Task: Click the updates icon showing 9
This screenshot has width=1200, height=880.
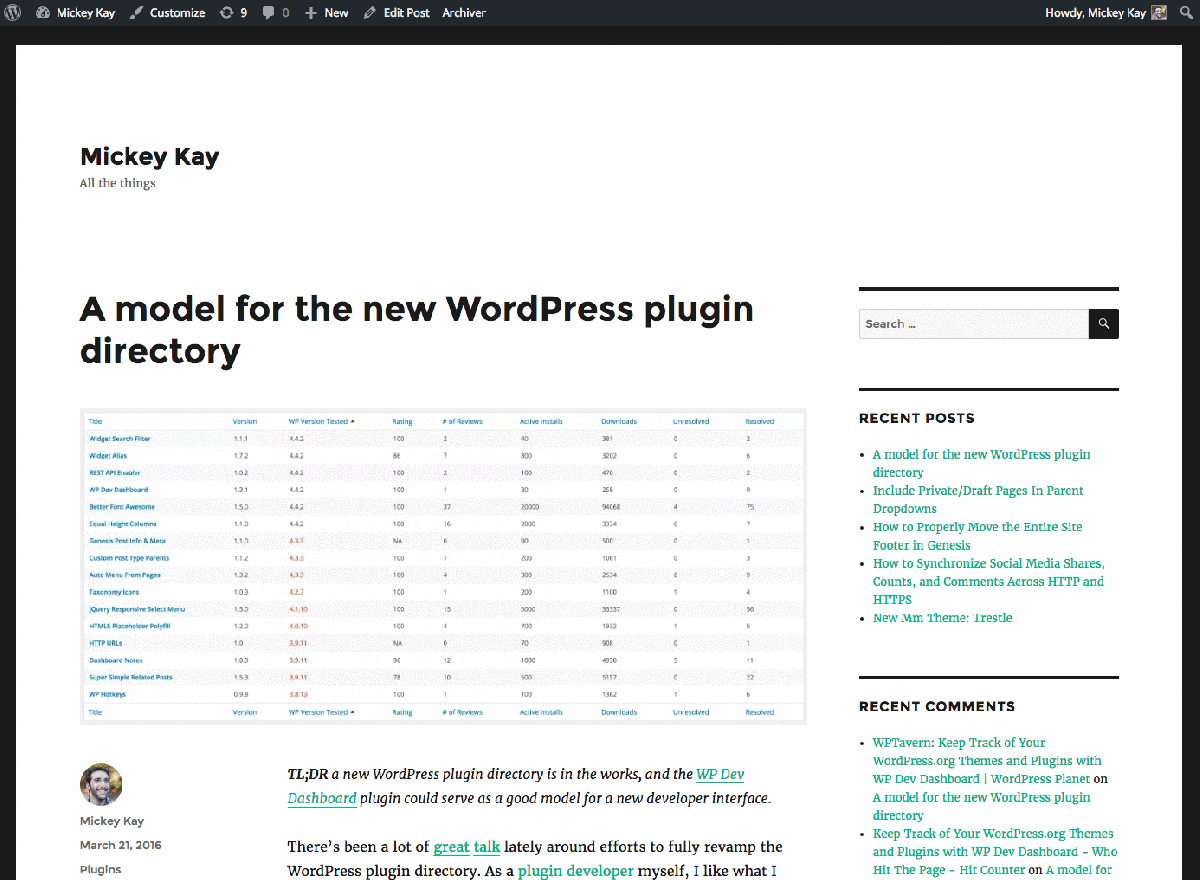Action: (x=233, y=13)
